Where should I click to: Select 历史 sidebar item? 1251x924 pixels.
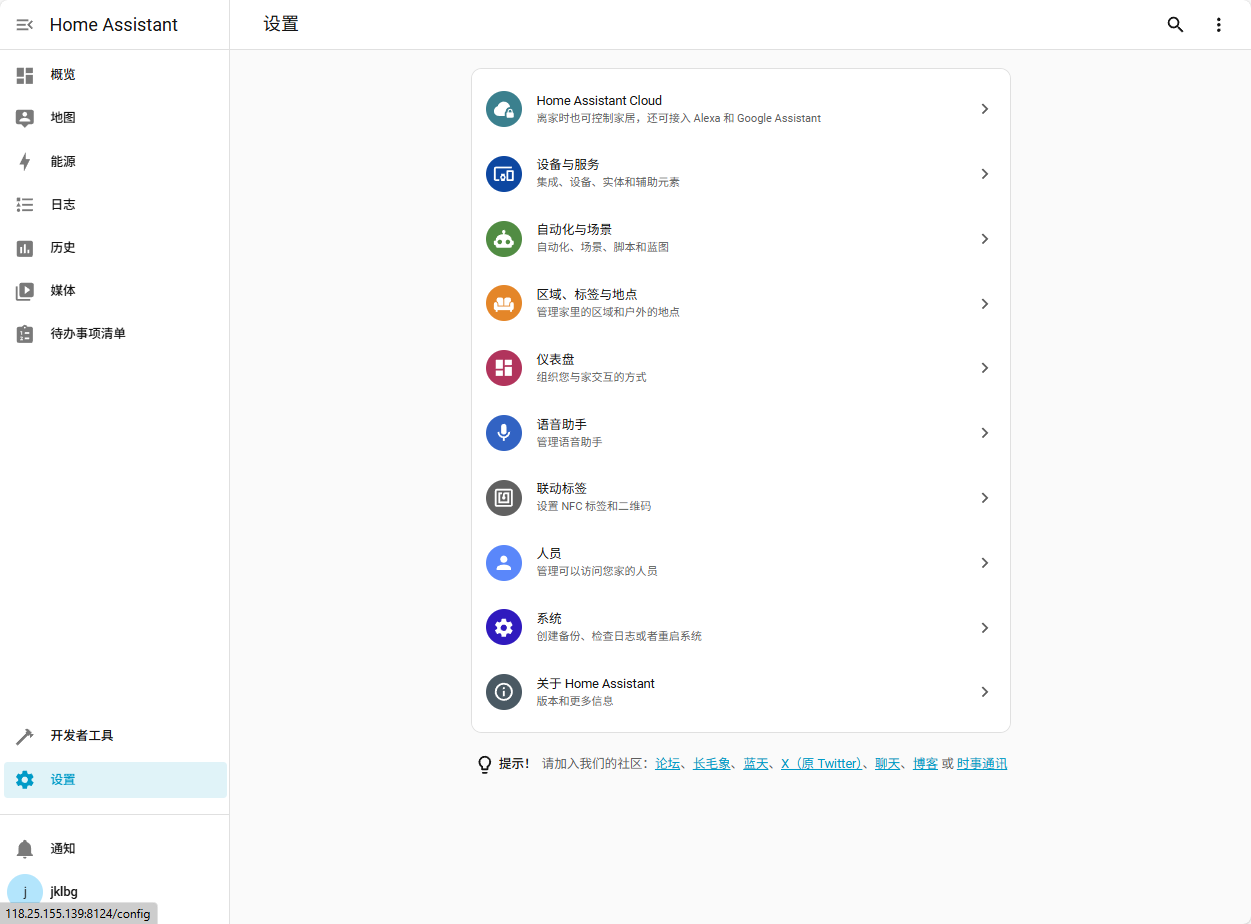[115, 248]
